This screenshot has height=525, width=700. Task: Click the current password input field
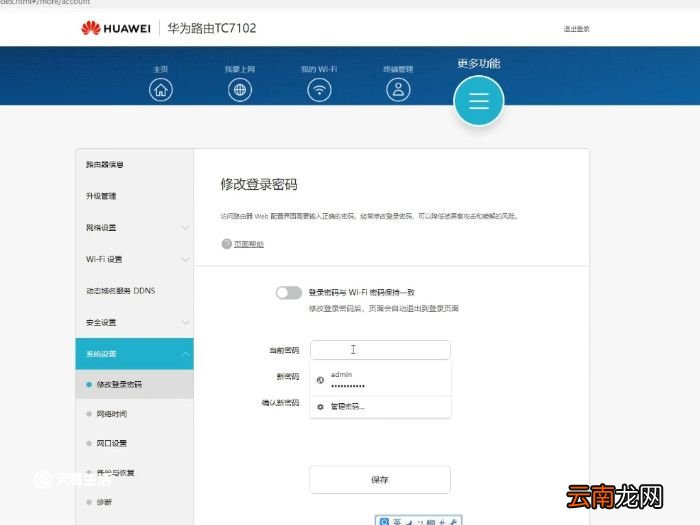point(380,350)
